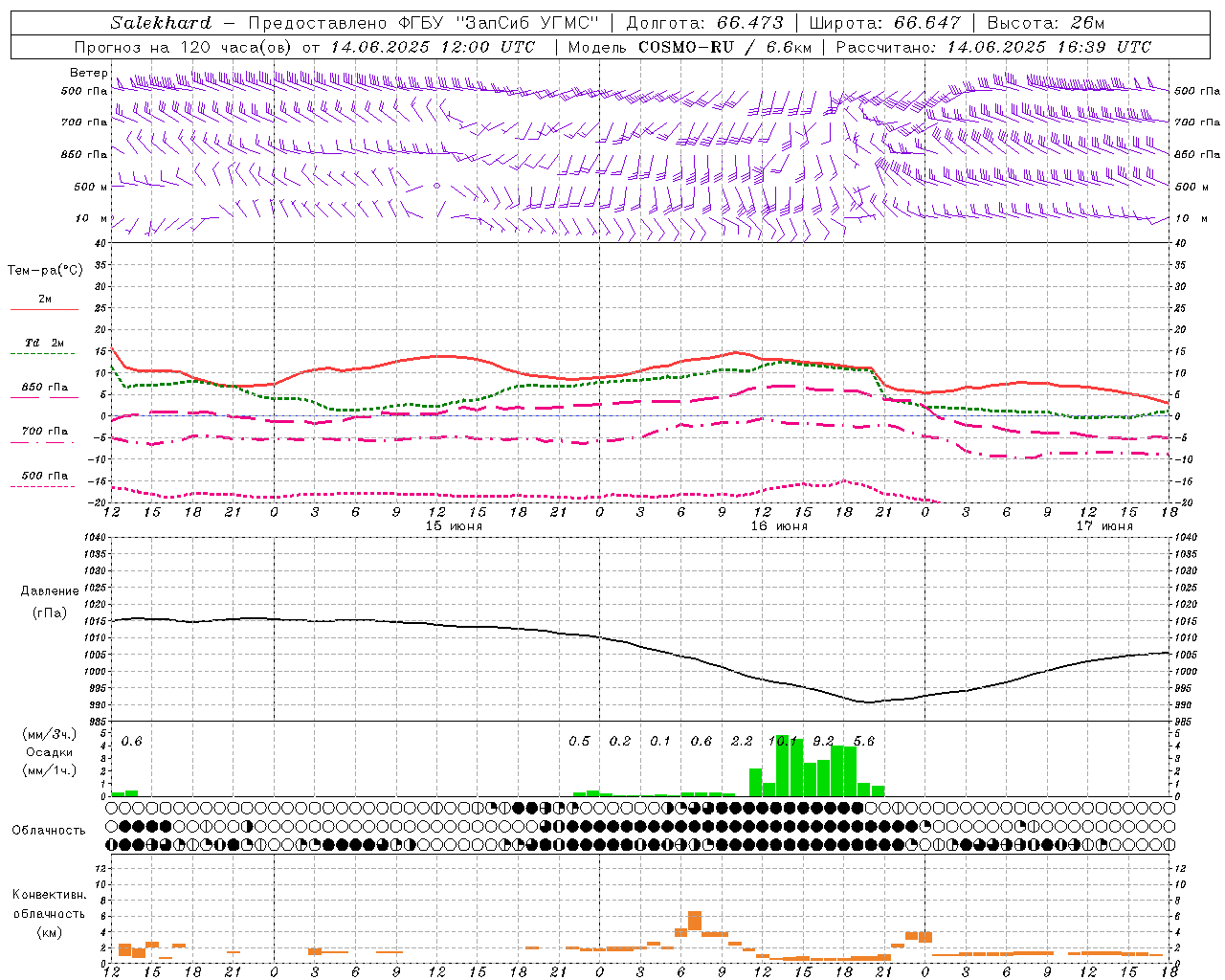
Task: Click the 15 июня date marker
Action: coord(454,526)
